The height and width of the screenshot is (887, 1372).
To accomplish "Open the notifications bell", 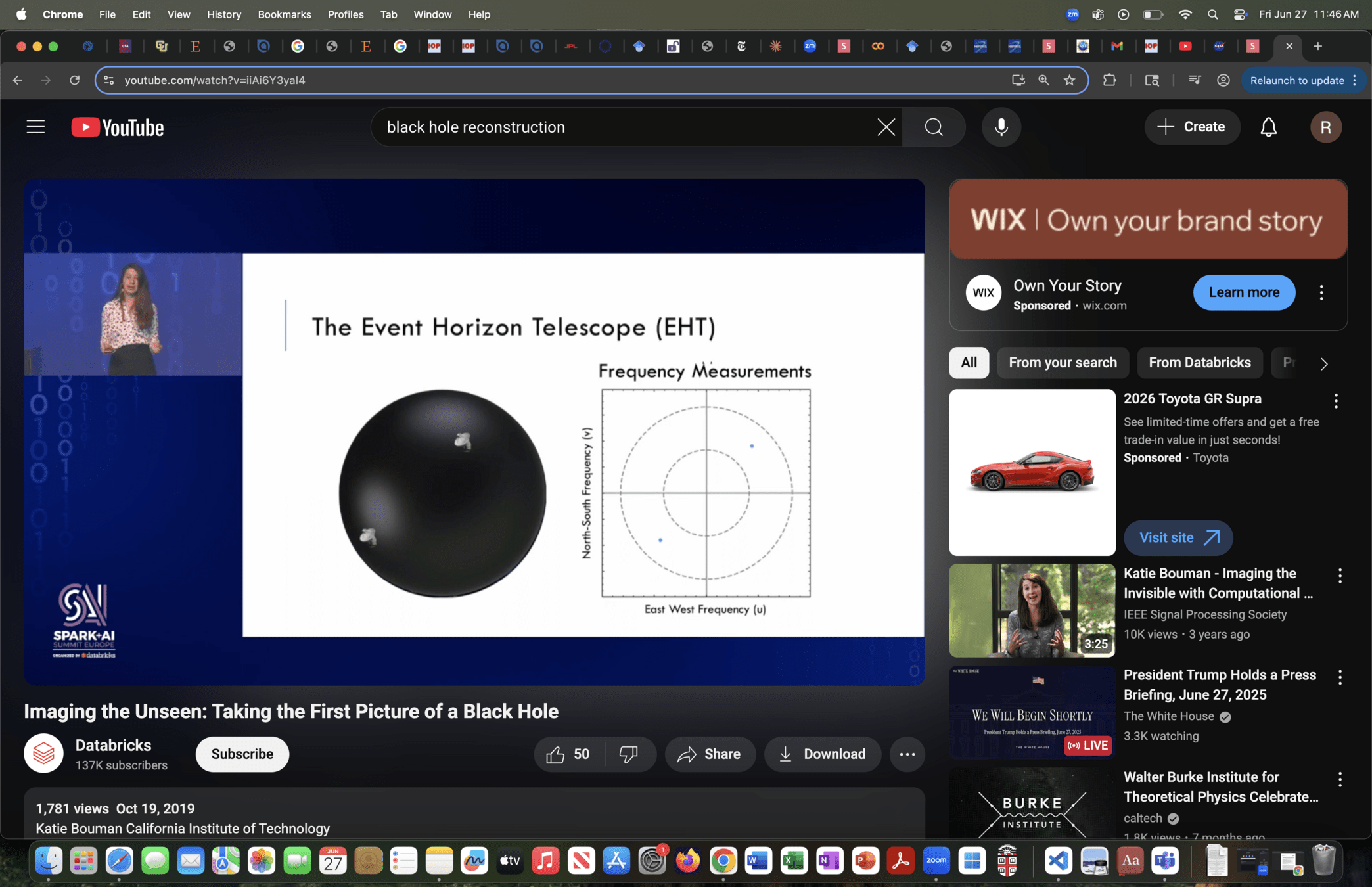I will 1268,127.
